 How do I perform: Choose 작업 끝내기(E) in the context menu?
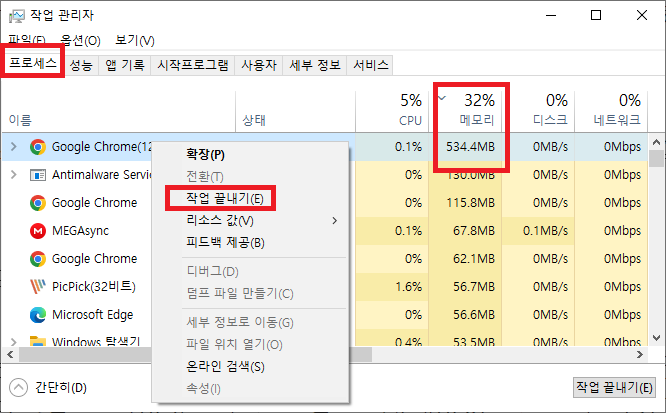click(x=251, y=198)
